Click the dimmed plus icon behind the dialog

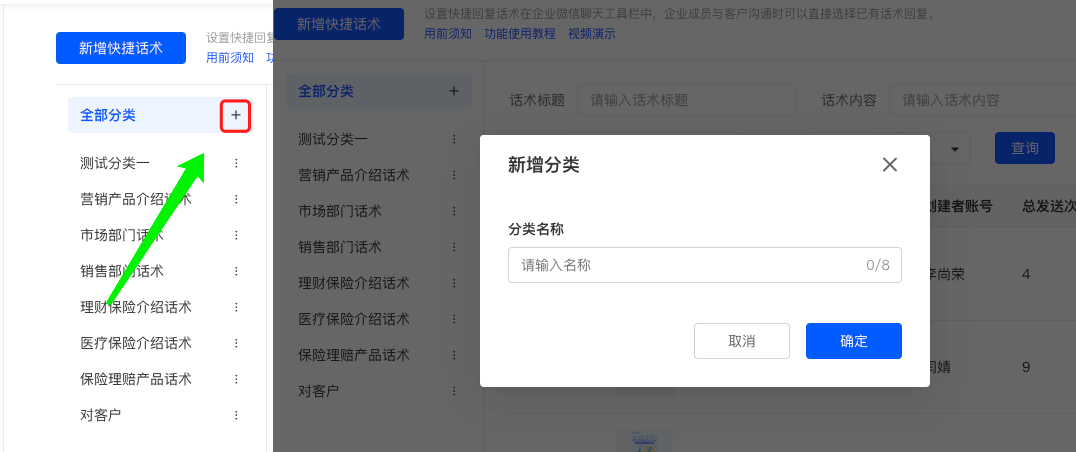tap(453, 91)
